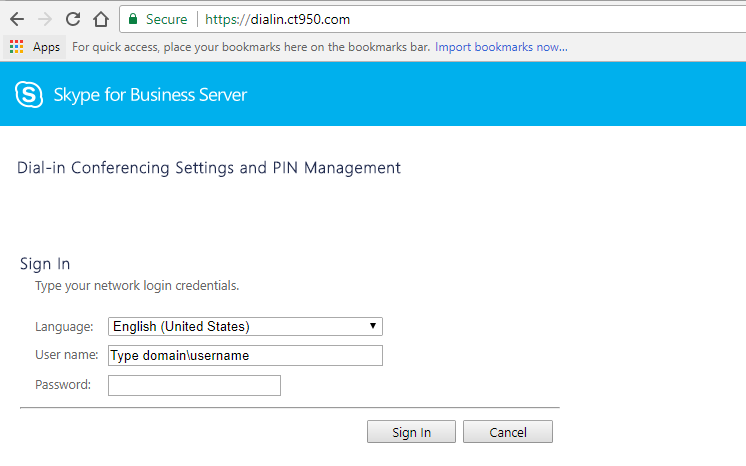Click the Secure label beside the padlock
This screenshot has height=466, width=746.
point(167,20)
